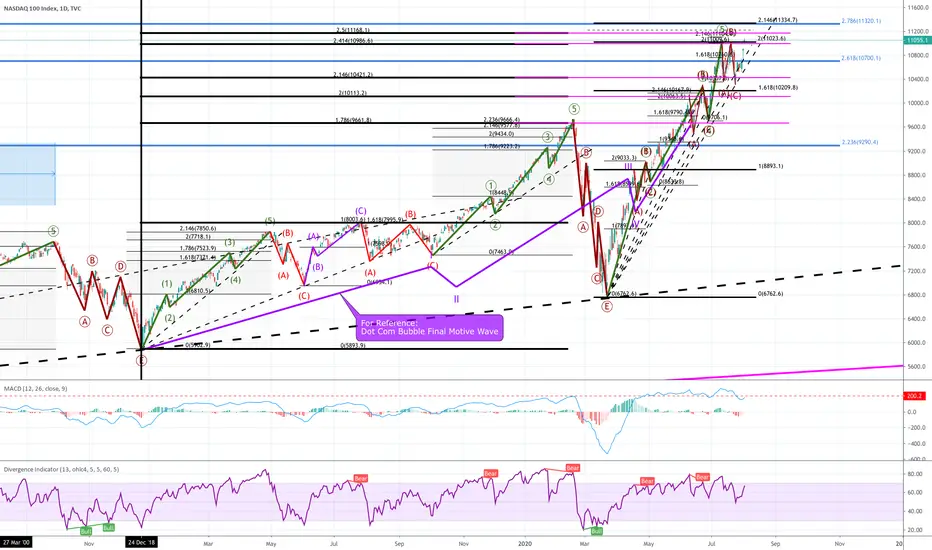This screenshot has width=932, height=550.
Task: Click 20.00 on the divergence indicator axis
Action: point(915,530)
